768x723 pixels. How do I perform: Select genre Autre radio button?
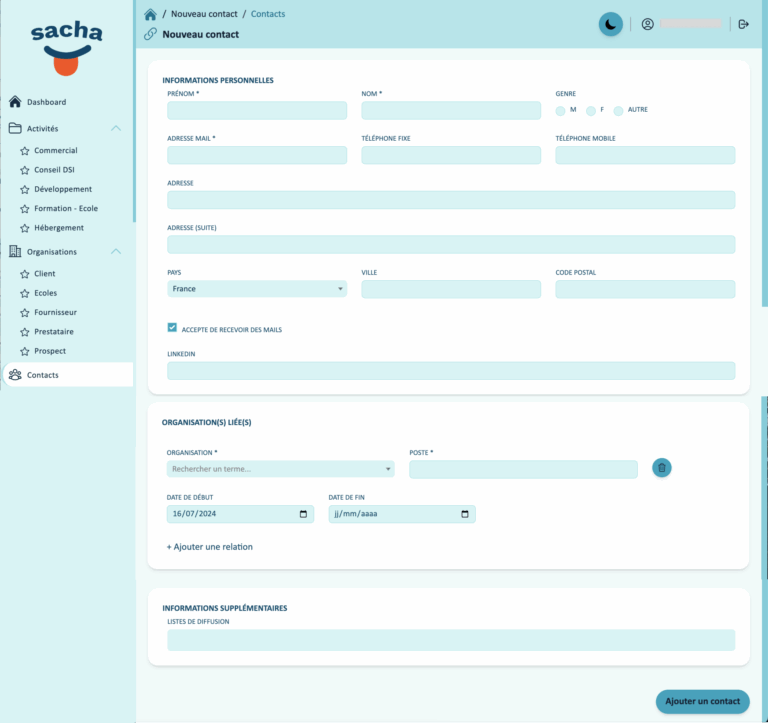[618, 111]
